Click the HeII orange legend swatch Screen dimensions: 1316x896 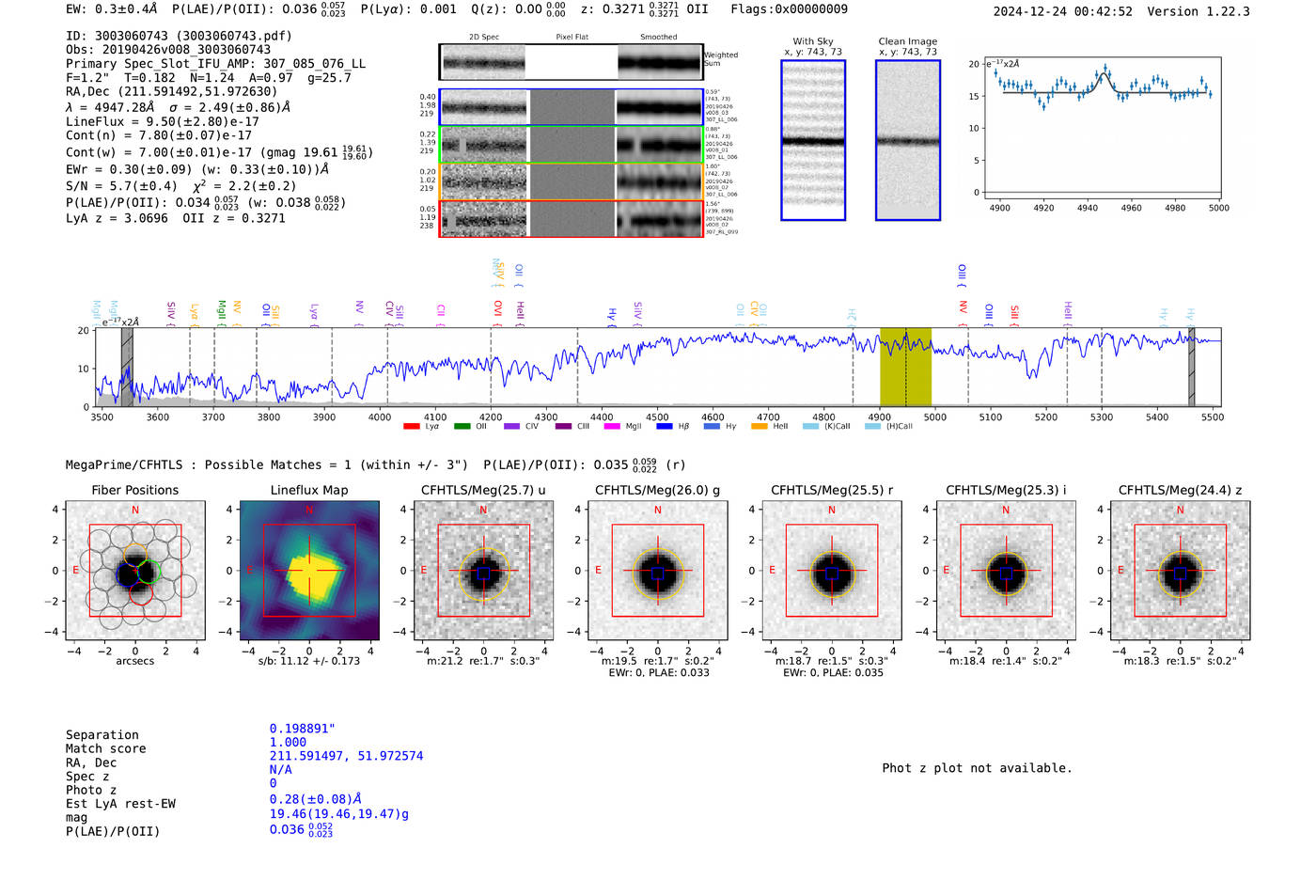(x=759, y=426)
